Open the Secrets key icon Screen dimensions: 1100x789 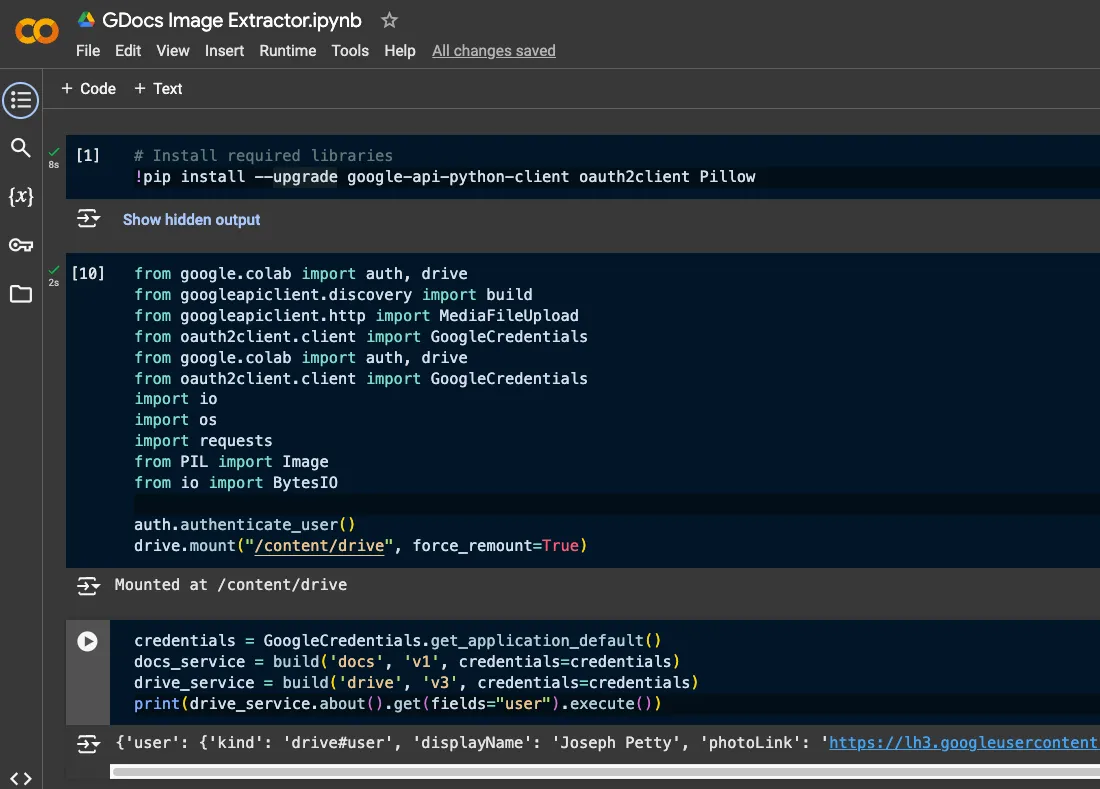tap(20, 245)
